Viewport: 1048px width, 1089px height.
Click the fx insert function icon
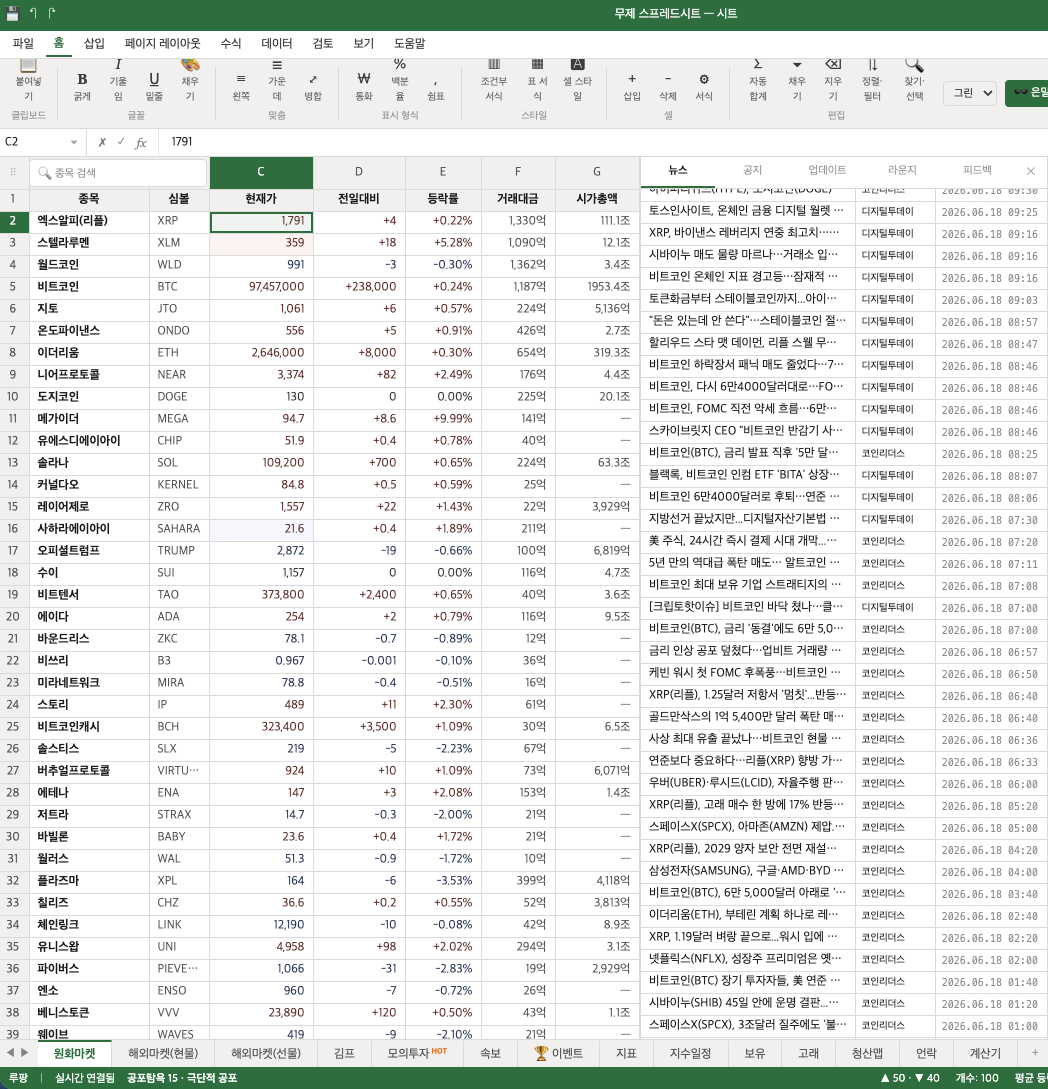coord(141,142)
